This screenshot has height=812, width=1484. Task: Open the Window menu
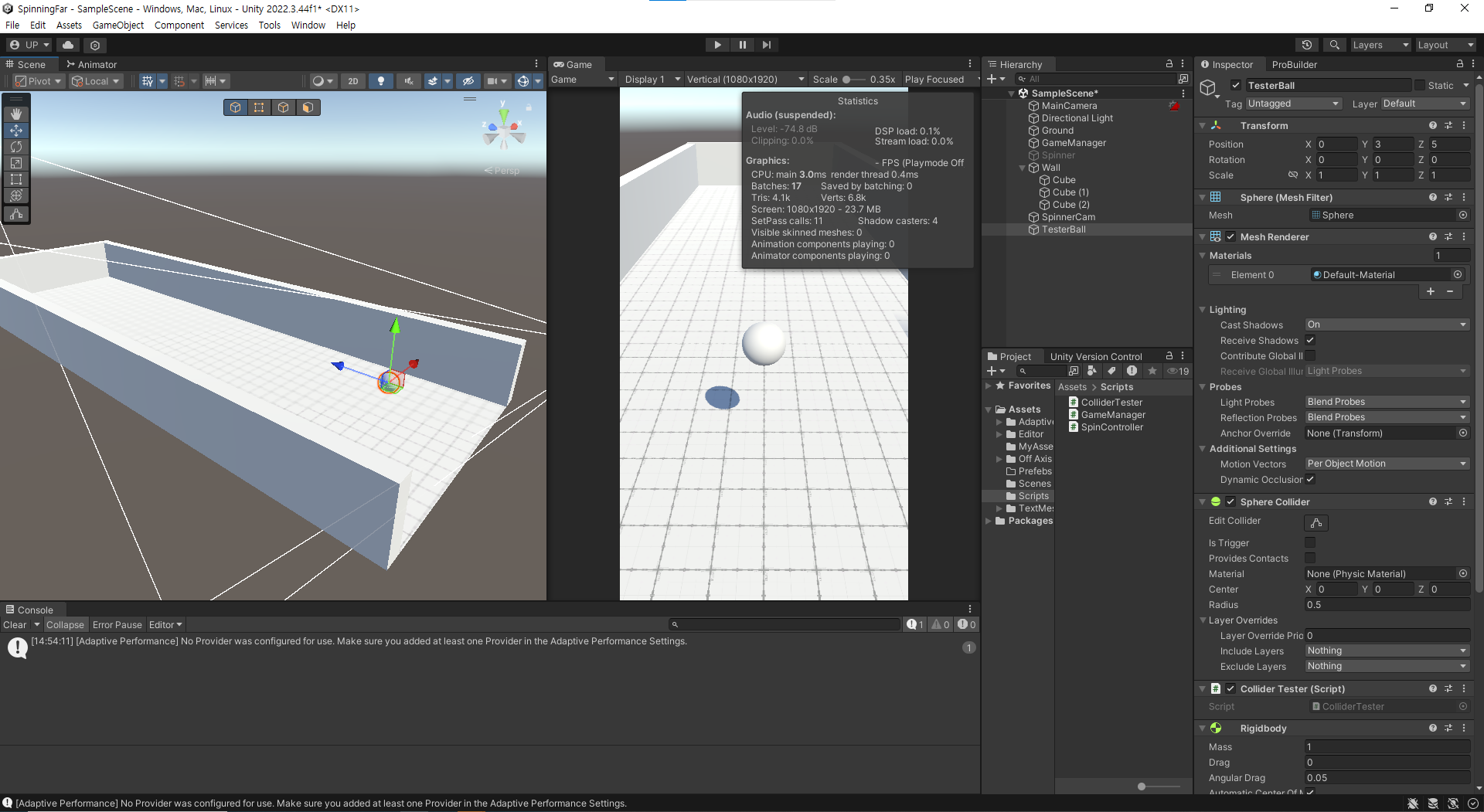[308, 25]
